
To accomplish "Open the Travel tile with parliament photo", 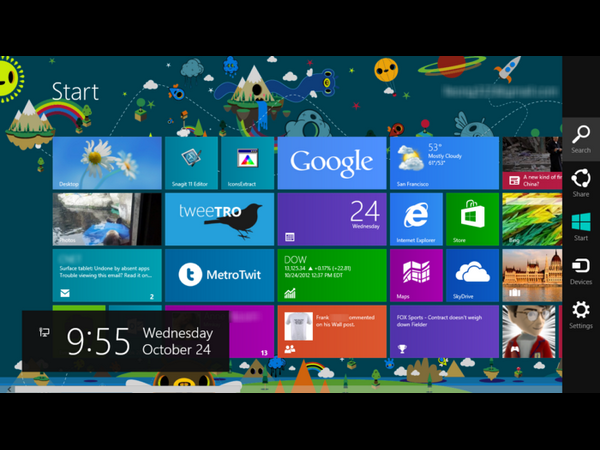I will [x=532, y=276].
